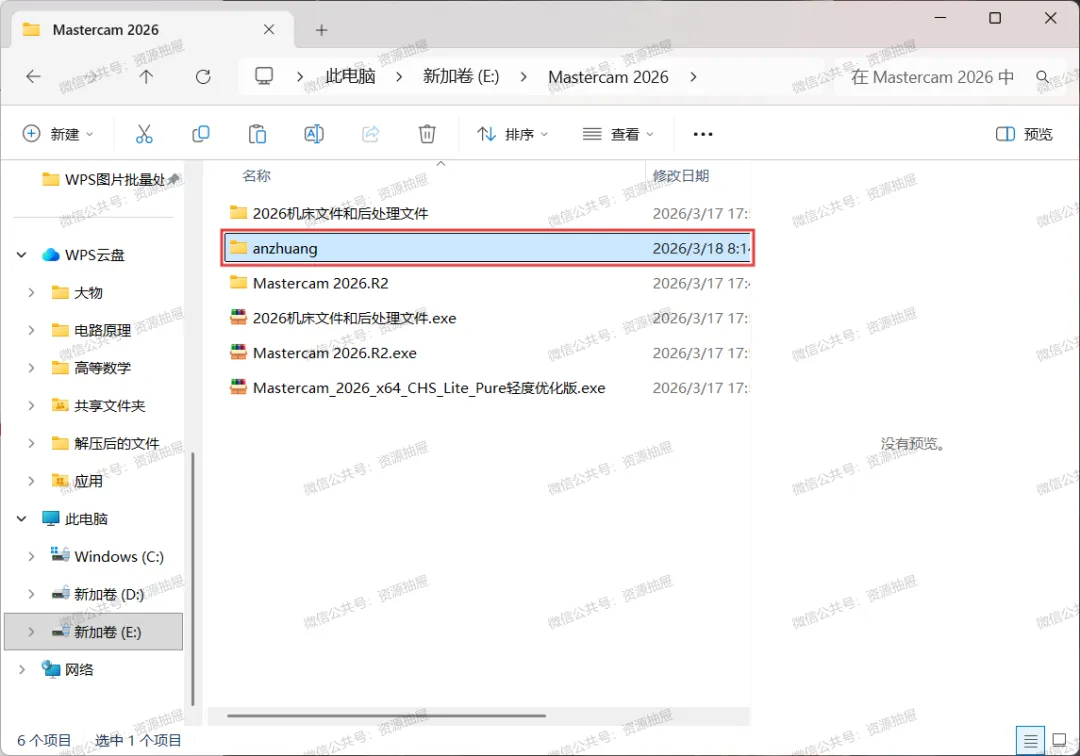Screen dimensions: 1080x756
Task: Click chevron after 新加卷 (E:) in address bar
Action: tap(523, 77)
